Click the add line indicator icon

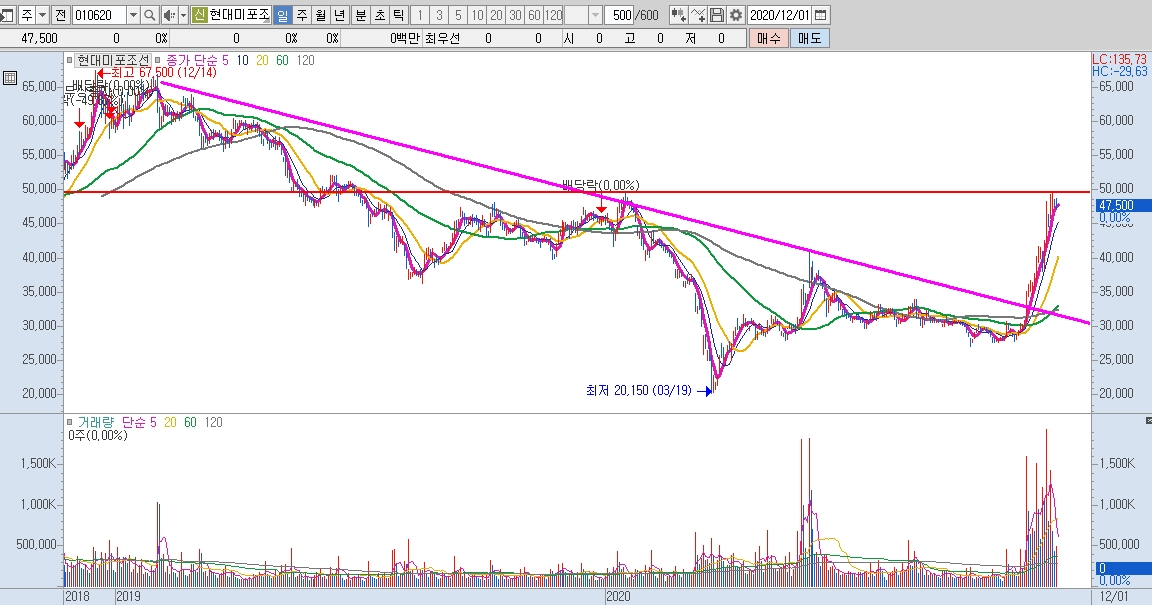(x=698, y=15)
